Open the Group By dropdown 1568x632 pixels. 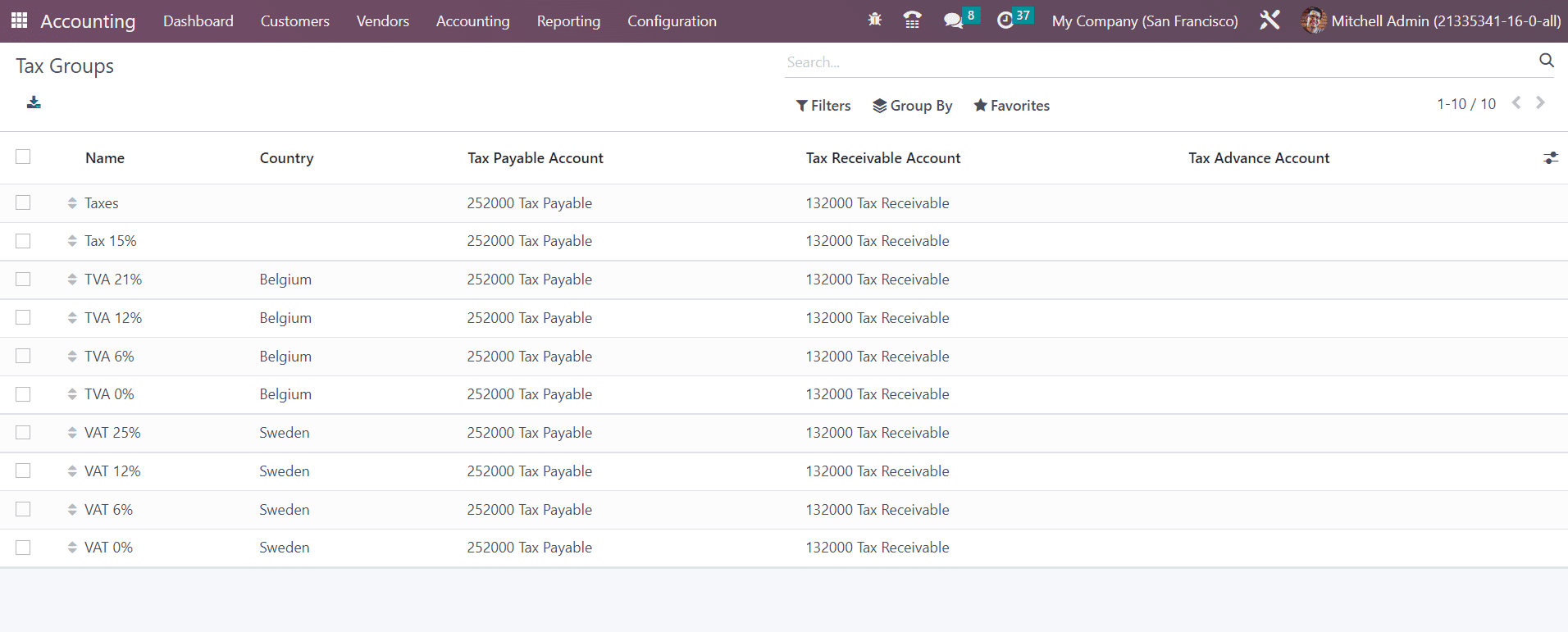912,106
